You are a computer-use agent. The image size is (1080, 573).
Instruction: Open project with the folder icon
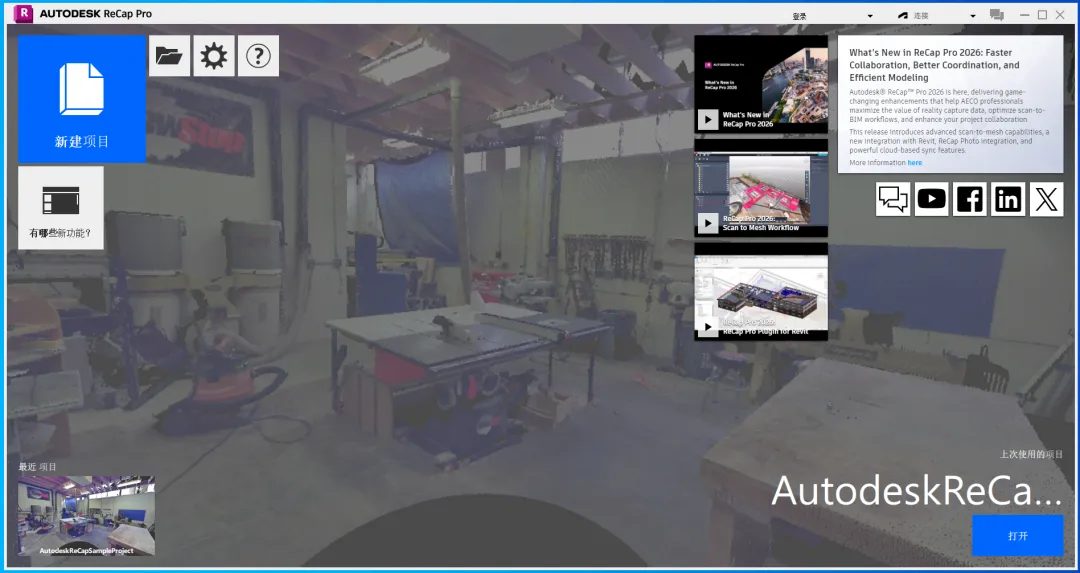point(169,56)
